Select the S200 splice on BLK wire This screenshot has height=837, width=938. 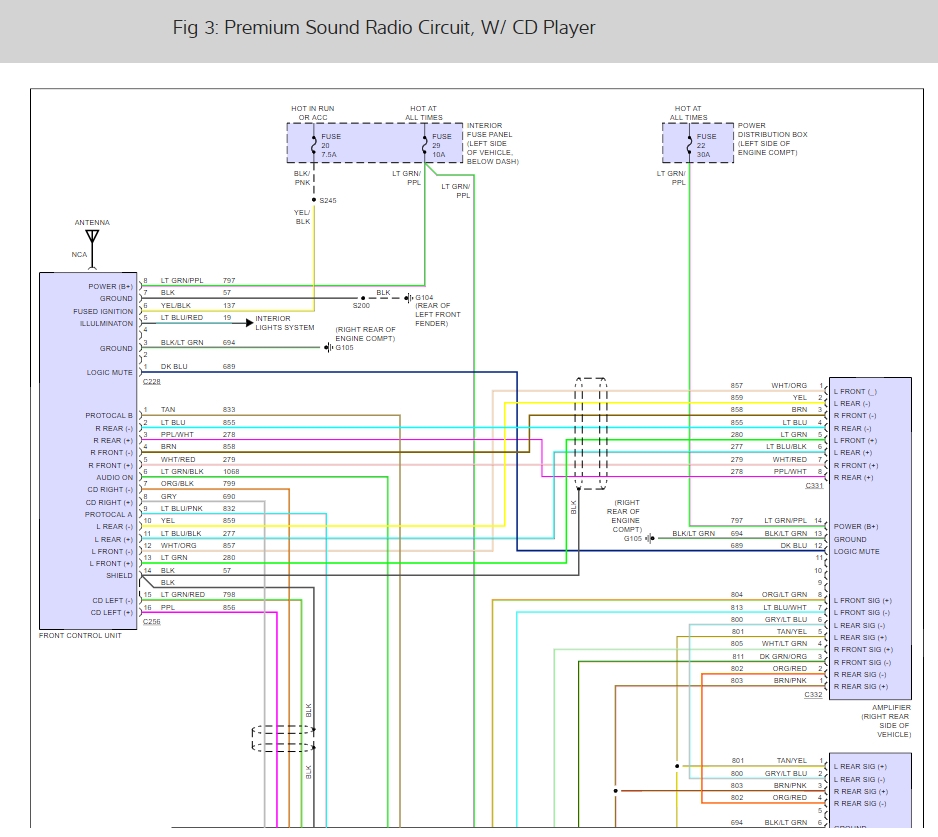point(361,297)
